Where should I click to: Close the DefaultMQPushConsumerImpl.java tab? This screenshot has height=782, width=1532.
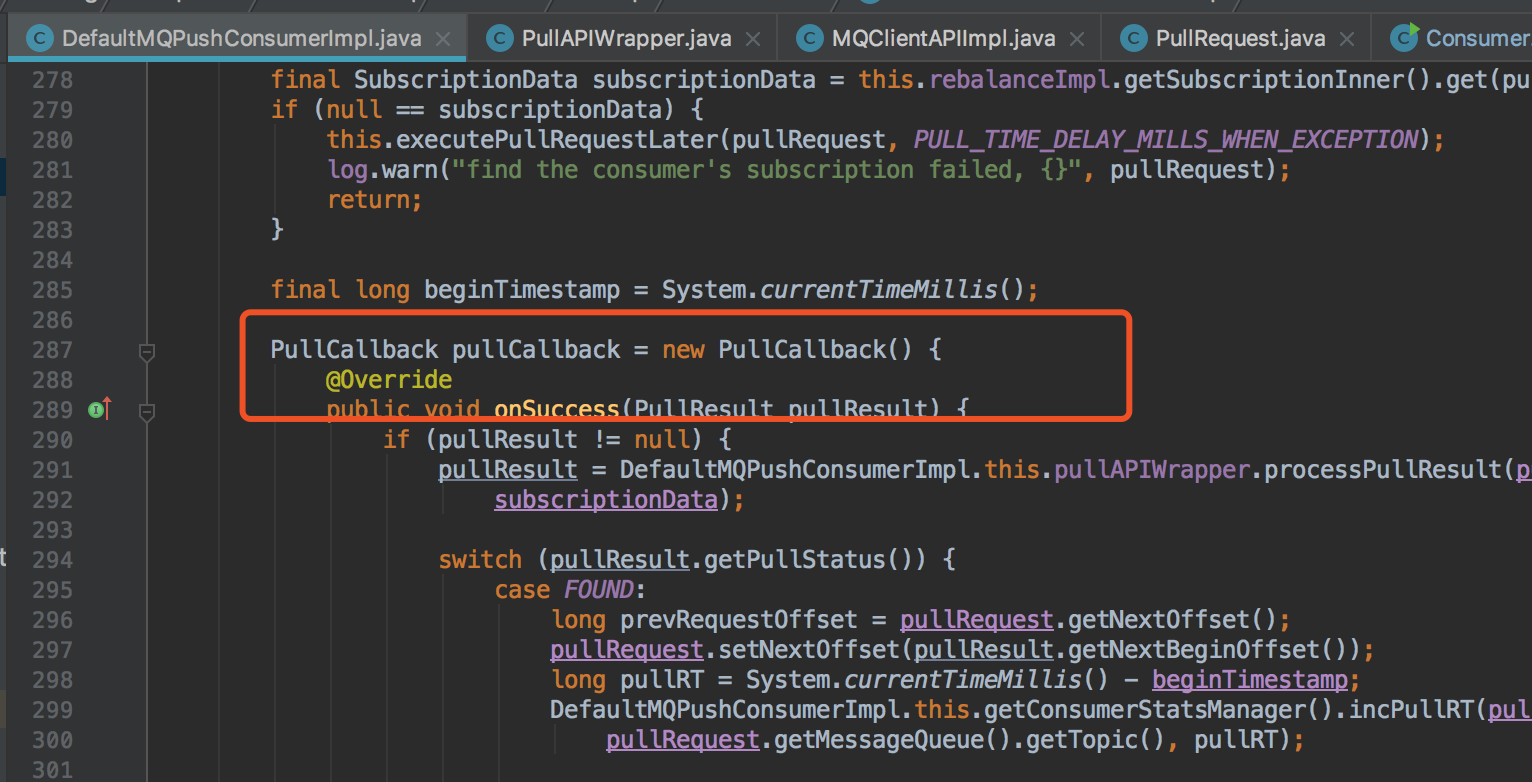point(444,40)
